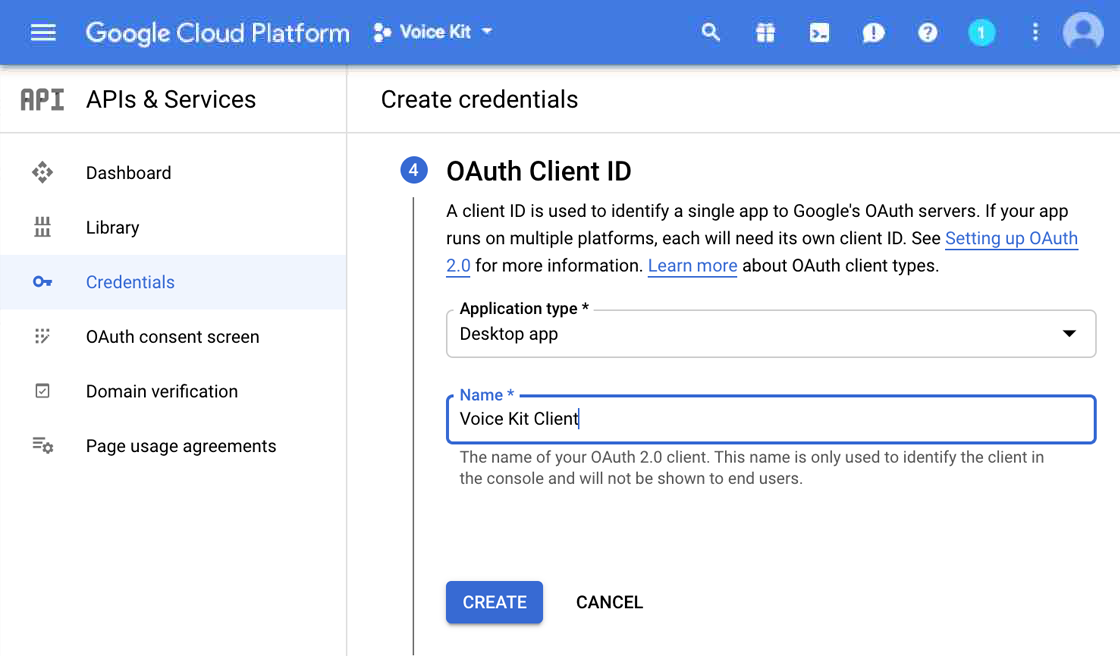Follow the Setting up OAuth 2.0 link
This screenshot has width=1120, height=656.
click(x=1011, y=239)
